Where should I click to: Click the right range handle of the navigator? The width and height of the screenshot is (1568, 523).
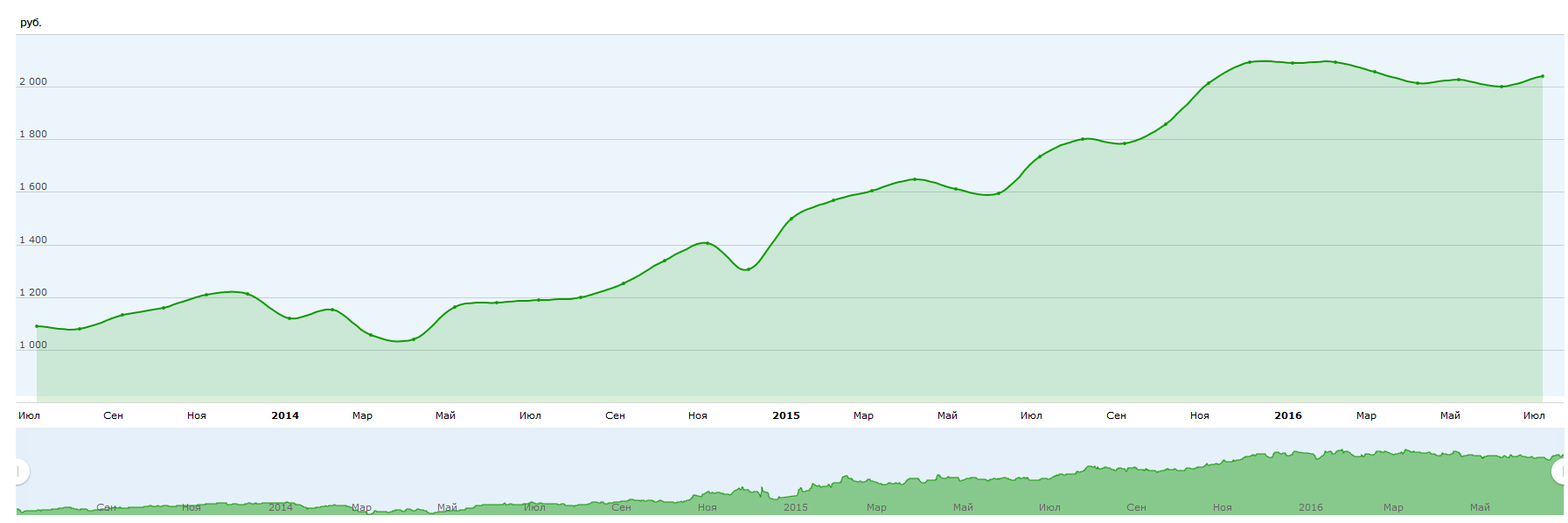[x=1559, y=471]
